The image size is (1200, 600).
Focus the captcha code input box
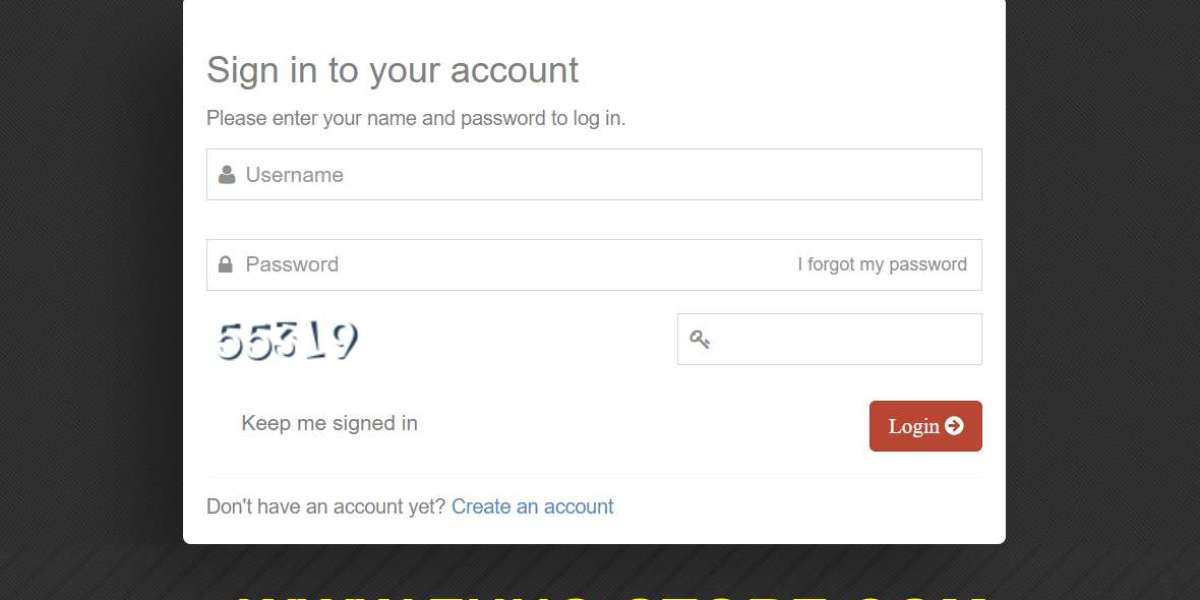click(x=829, y=339)
